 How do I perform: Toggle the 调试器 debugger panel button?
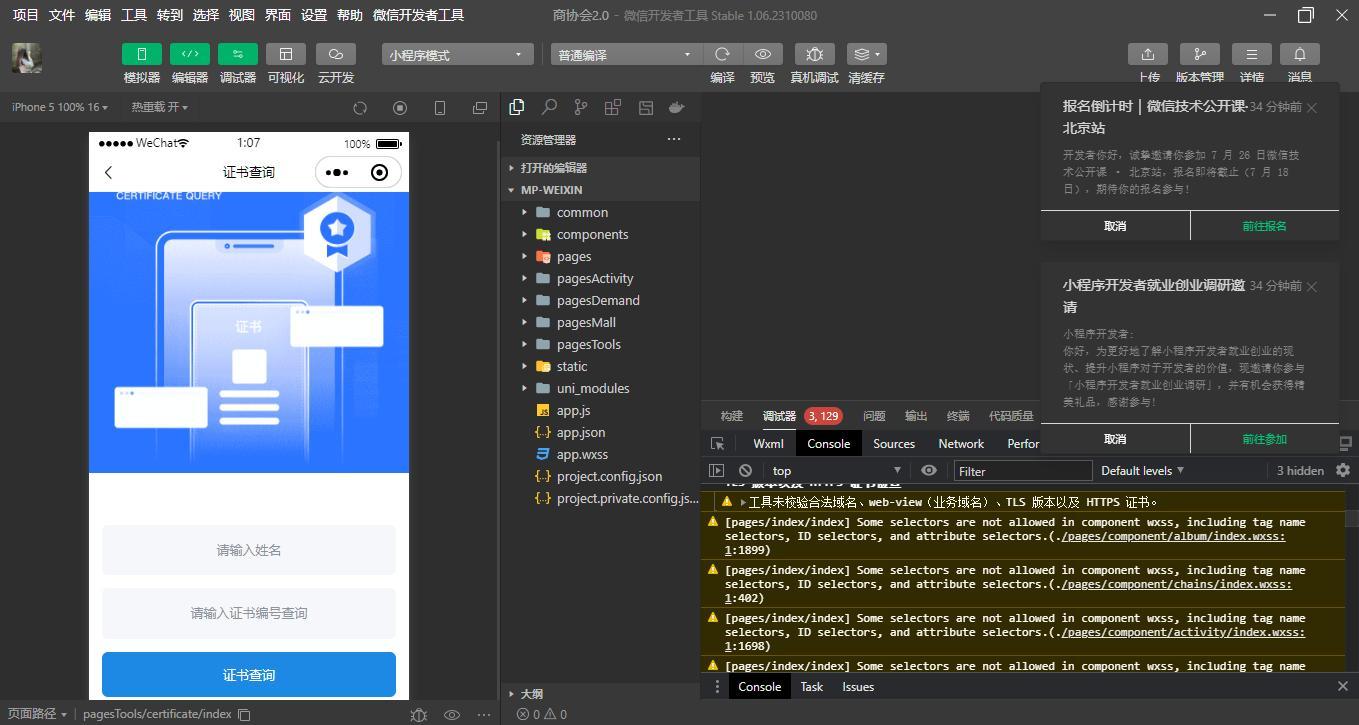238,54
